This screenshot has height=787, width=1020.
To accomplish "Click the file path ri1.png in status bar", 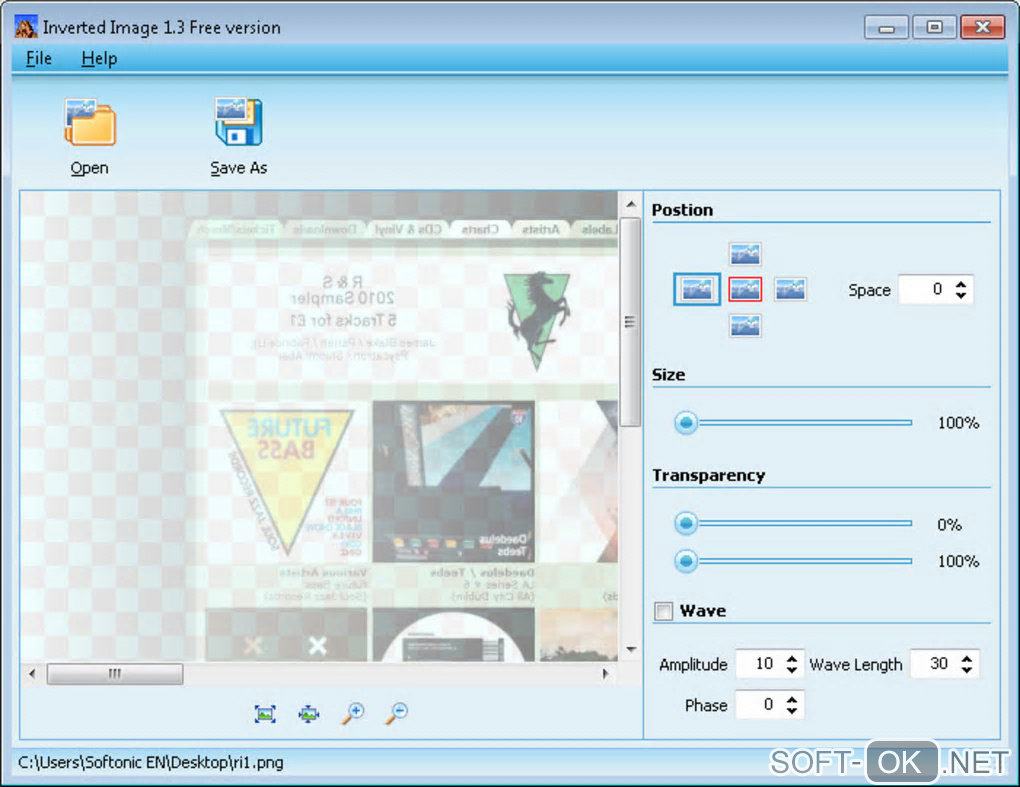I will [x=150, y=762].
